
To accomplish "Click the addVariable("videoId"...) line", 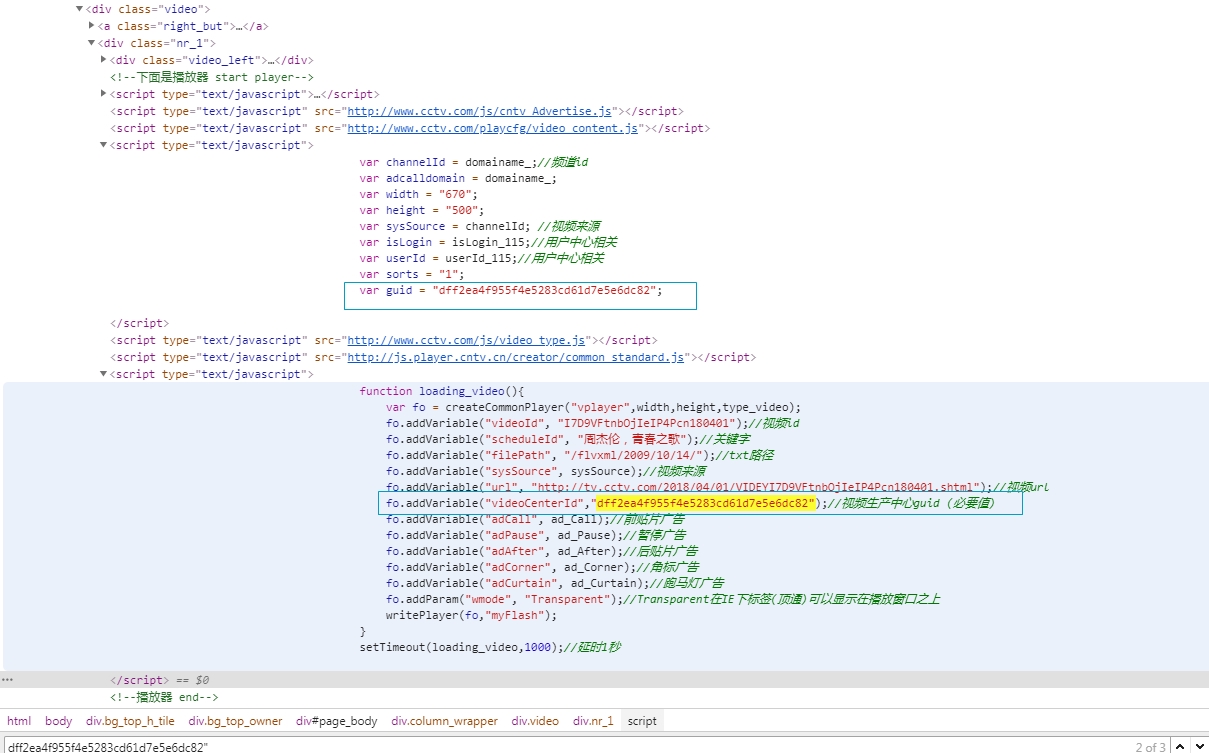I will (593, 423).
